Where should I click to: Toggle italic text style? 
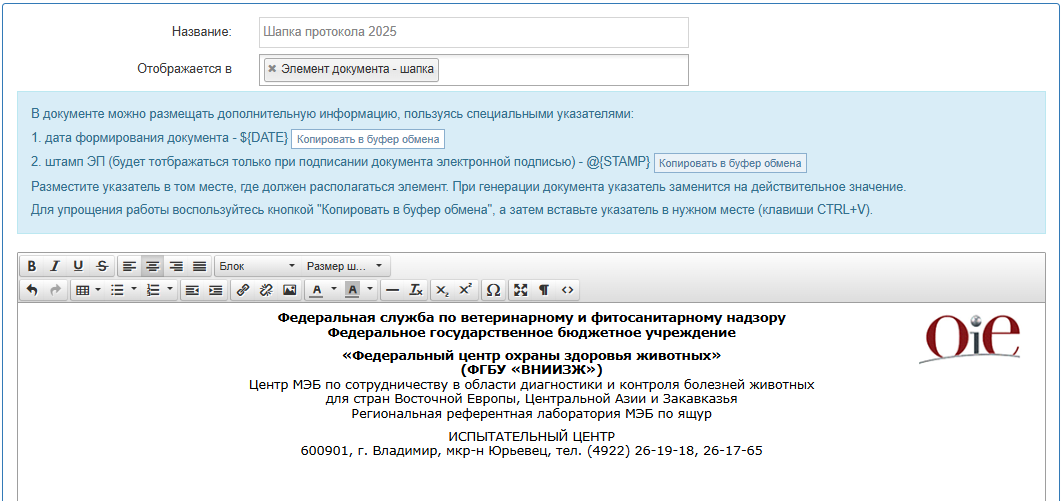[55, 266]
